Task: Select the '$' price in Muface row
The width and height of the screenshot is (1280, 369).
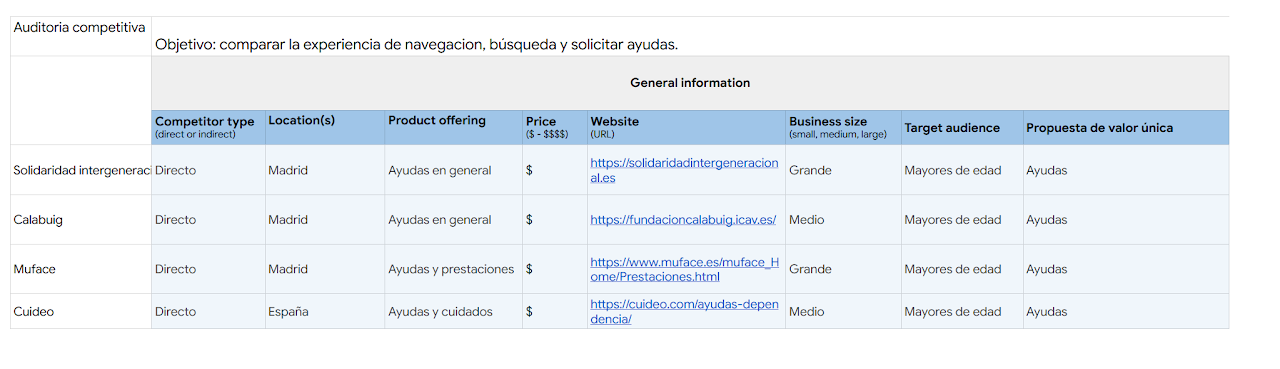Action: tap(555, 269)
